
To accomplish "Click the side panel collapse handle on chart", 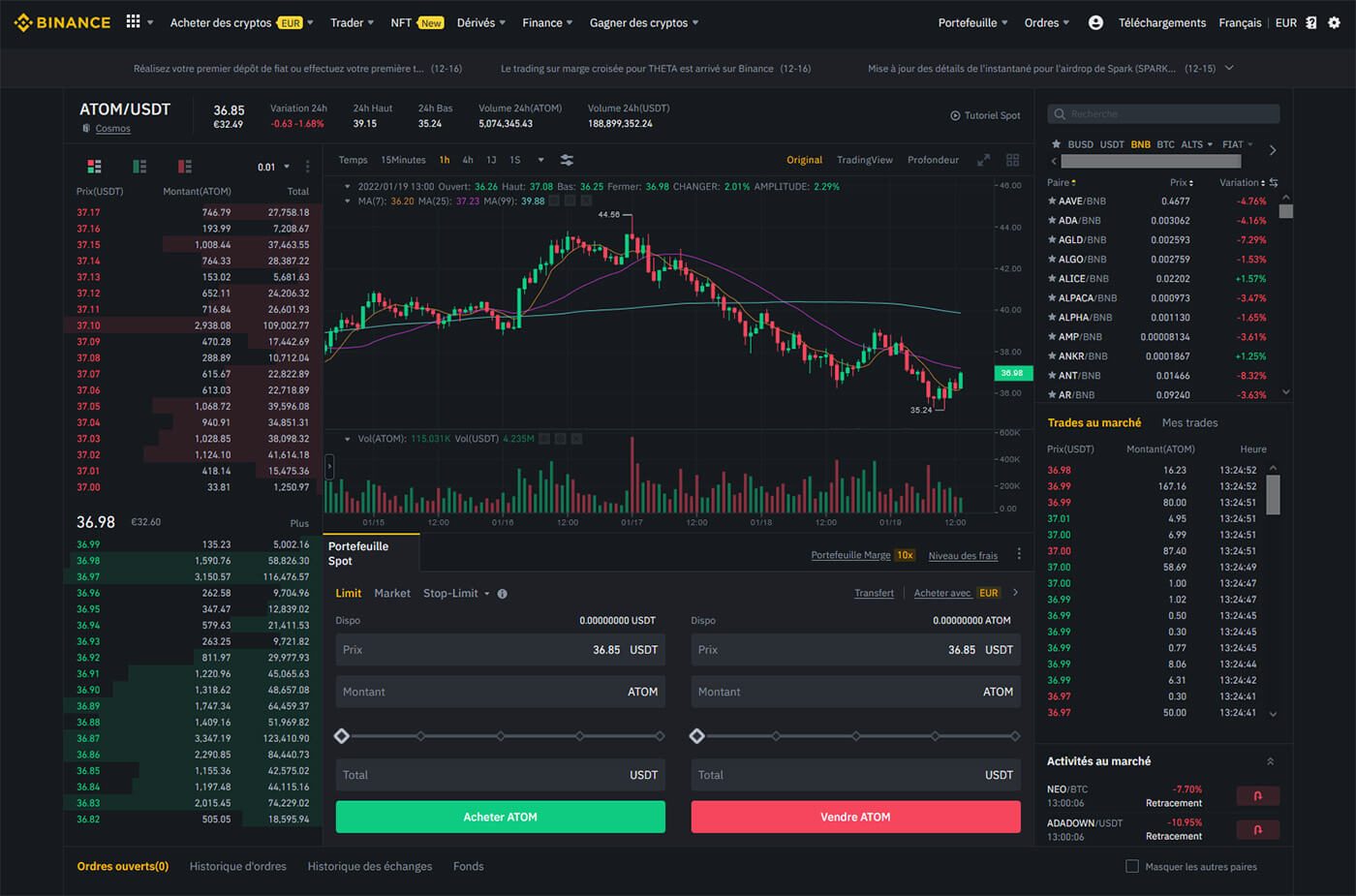I will click(x=328, y=467).
